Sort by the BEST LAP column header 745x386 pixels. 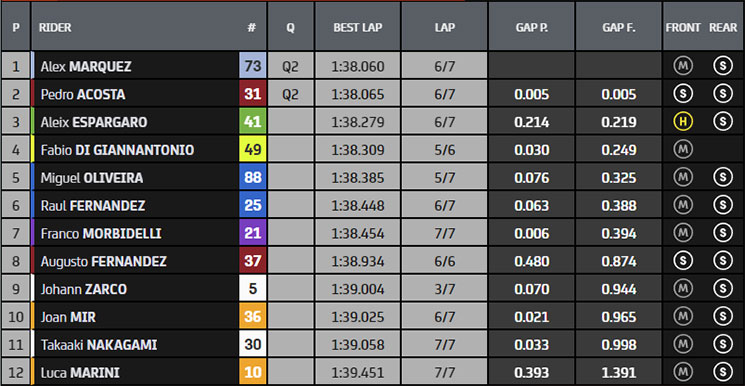point(358,27)
